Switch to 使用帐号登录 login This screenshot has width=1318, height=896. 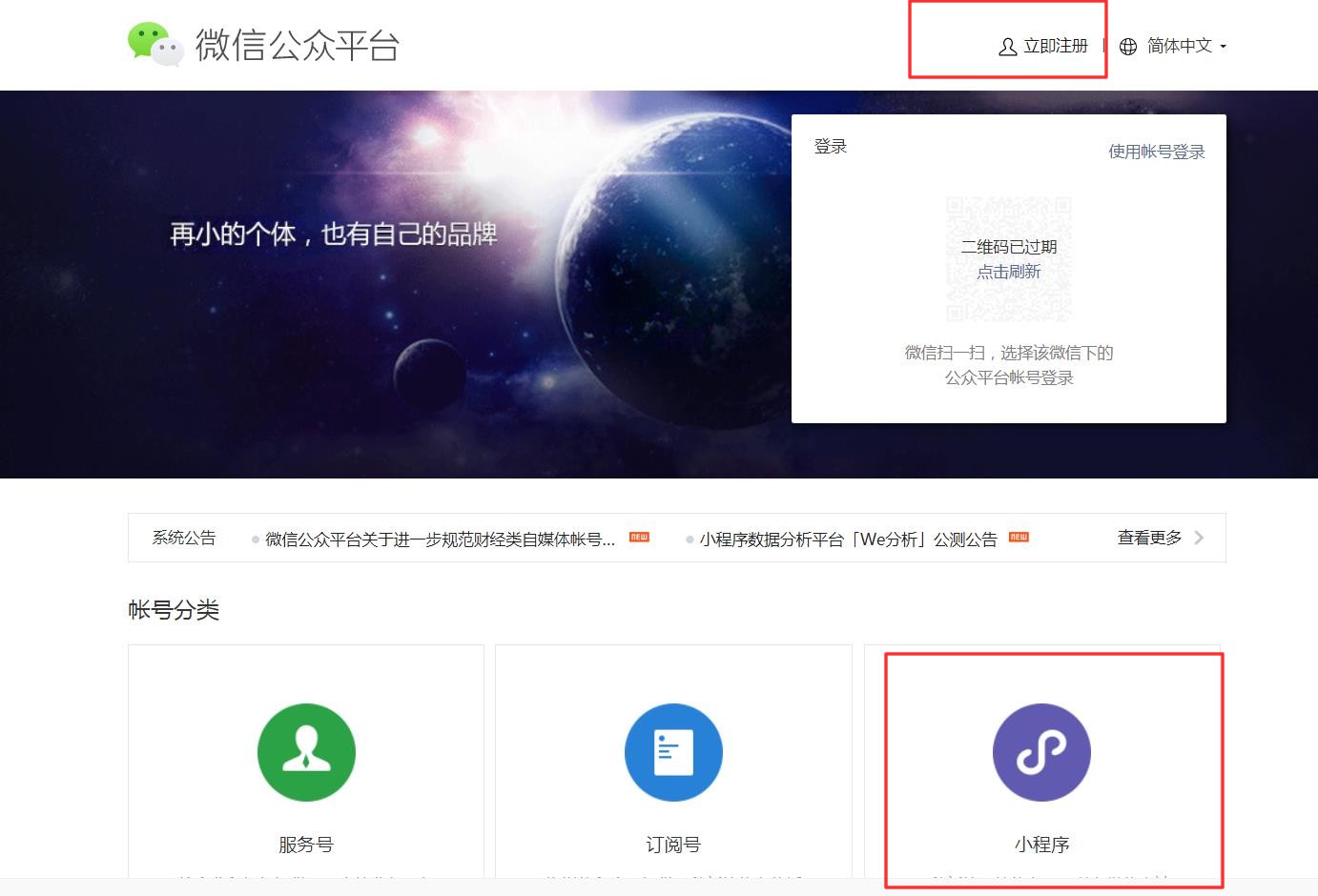point(1157,152)
